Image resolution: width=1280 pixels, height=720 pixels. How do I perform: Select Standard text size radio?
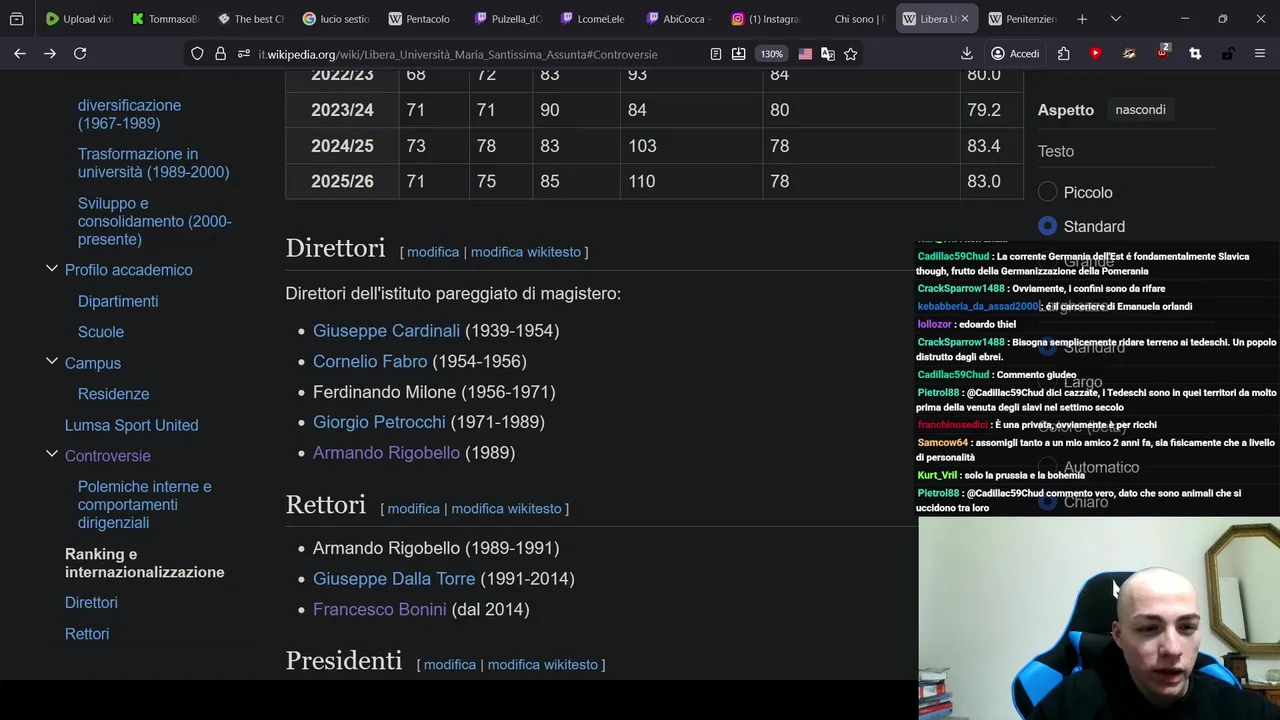(1047, 226)
